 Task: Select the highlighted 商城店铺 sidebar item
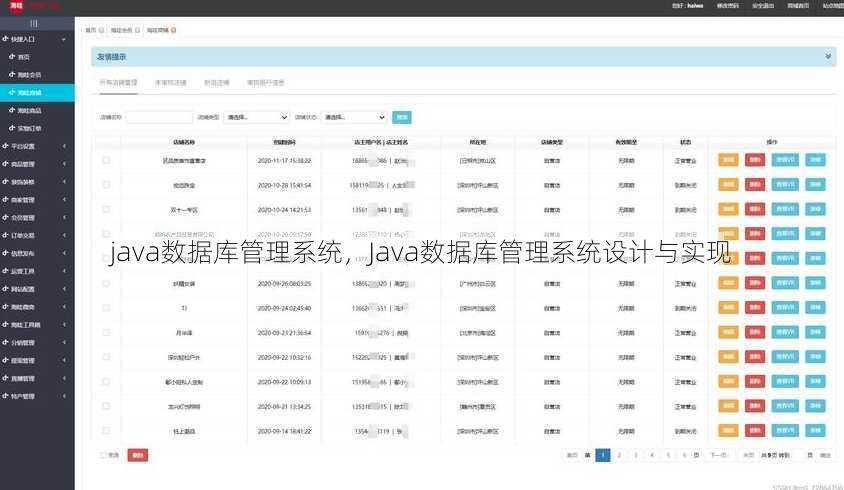(x=37, y=93)
